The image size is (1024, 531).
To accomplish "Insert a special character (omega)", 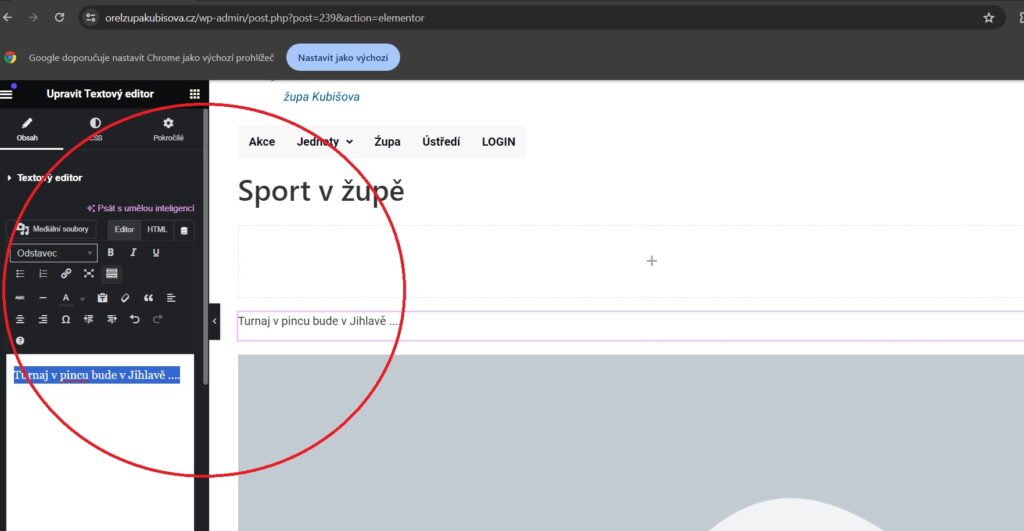I will (x=66, y=319).
